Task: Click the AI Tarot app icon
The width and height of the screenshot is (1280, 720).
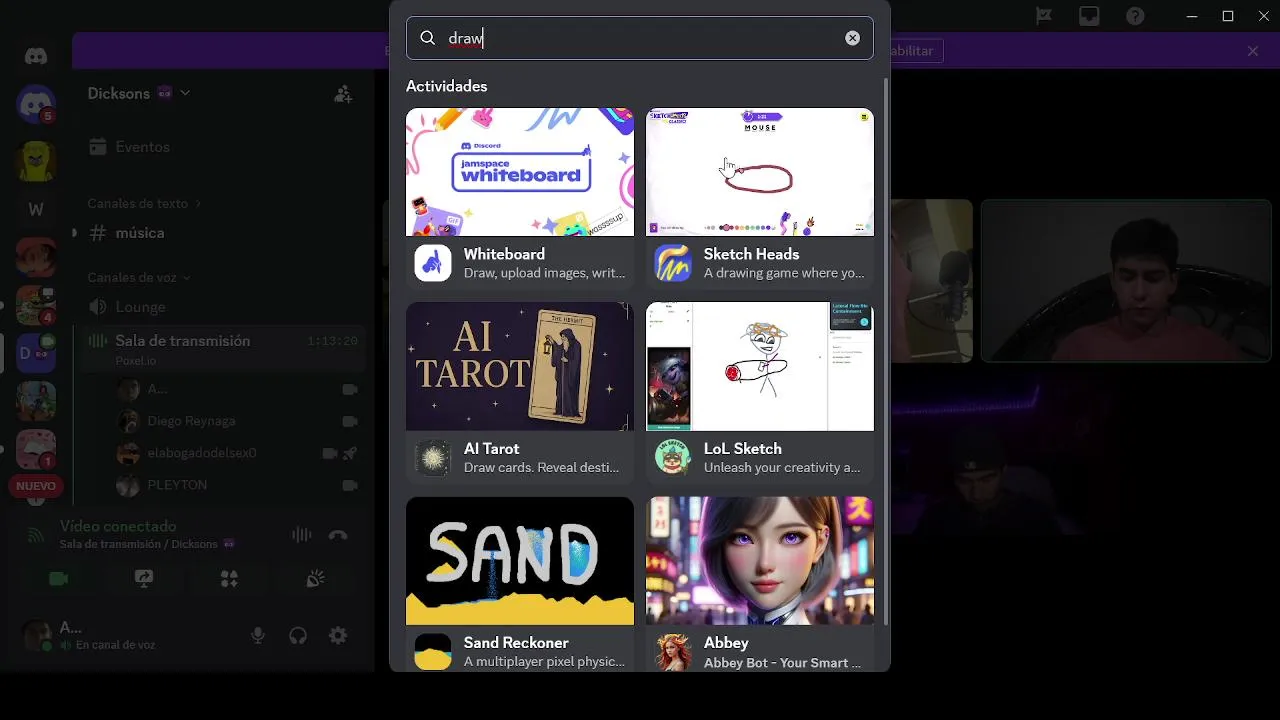Action: point(433,457)
